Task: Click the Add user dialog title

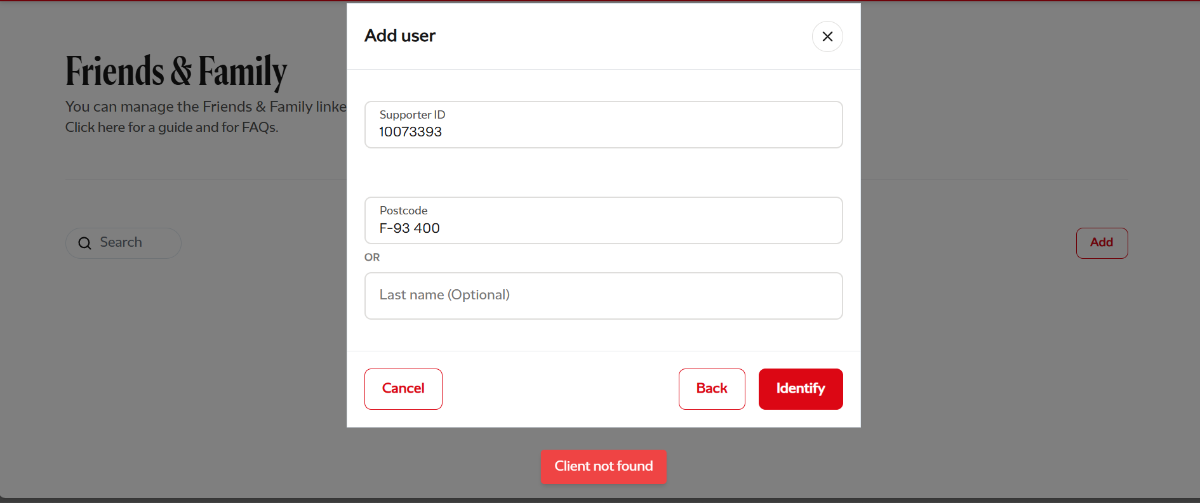Action: 400,36
